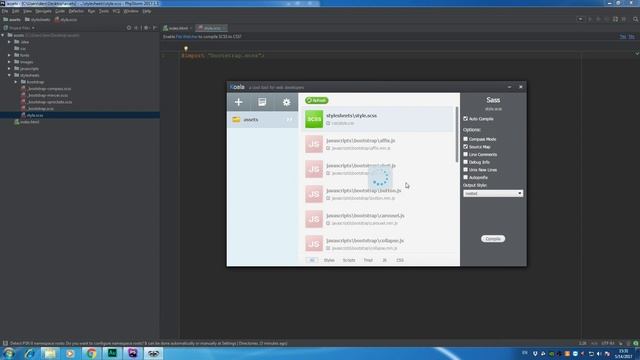The image size is (640, 360).
Task: Click the green SCSS icon for style.scss
Action: pos(314,119)
